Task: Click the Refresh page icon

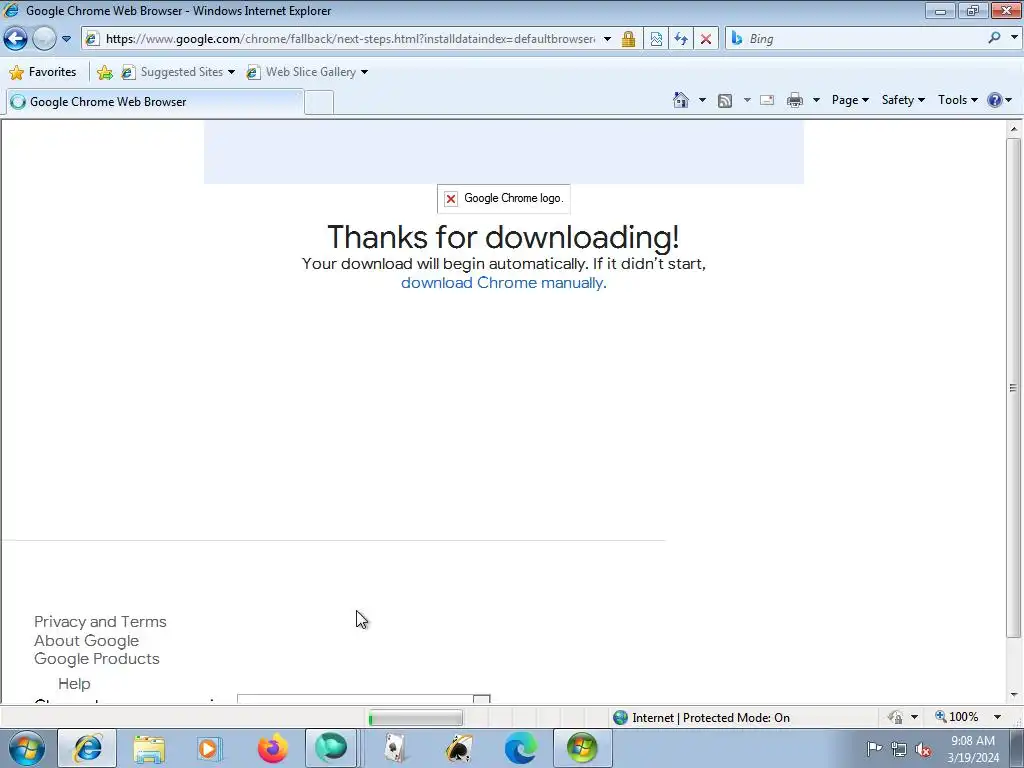Action: [681, 39]
